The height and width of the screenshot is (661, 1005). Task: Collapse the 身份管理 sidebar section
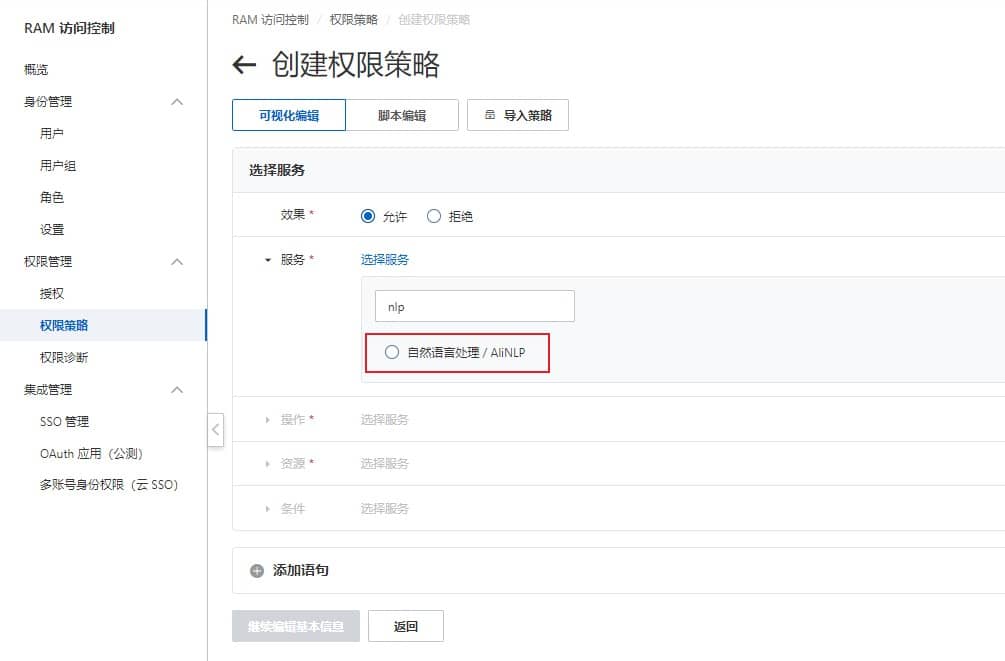tap(177, 102)
